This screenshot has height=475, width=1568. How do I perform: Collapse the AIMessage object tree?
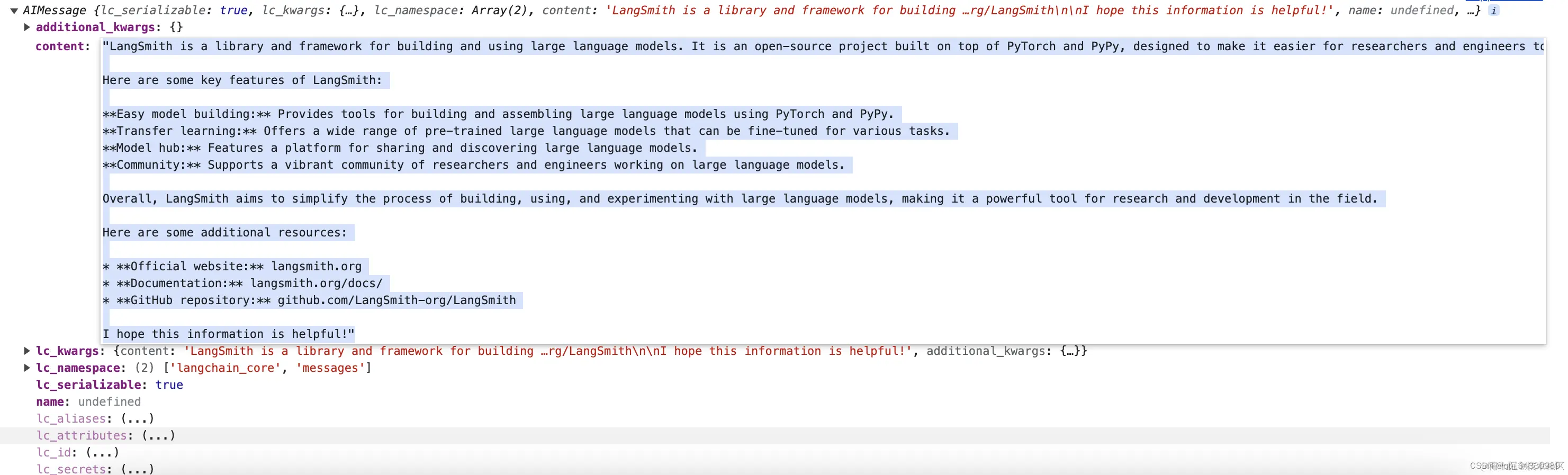(x=14, y=11)
